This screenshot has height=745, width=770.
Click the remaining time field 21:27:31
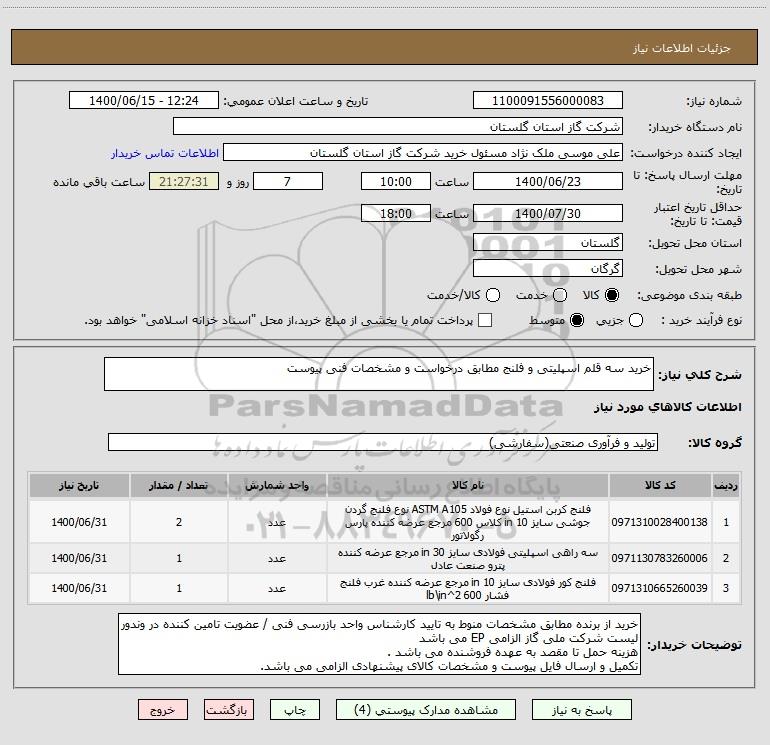pos(184,181)
